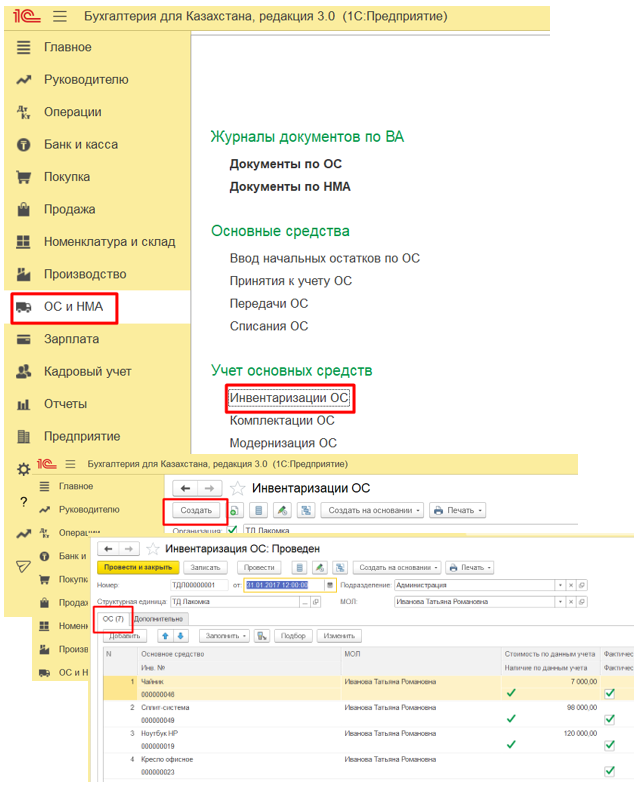Click favorite star next to Инвентаризация ОС: Проведен
Image resolution: width=637 pixels, height=785 pixels.
point(153,549)
